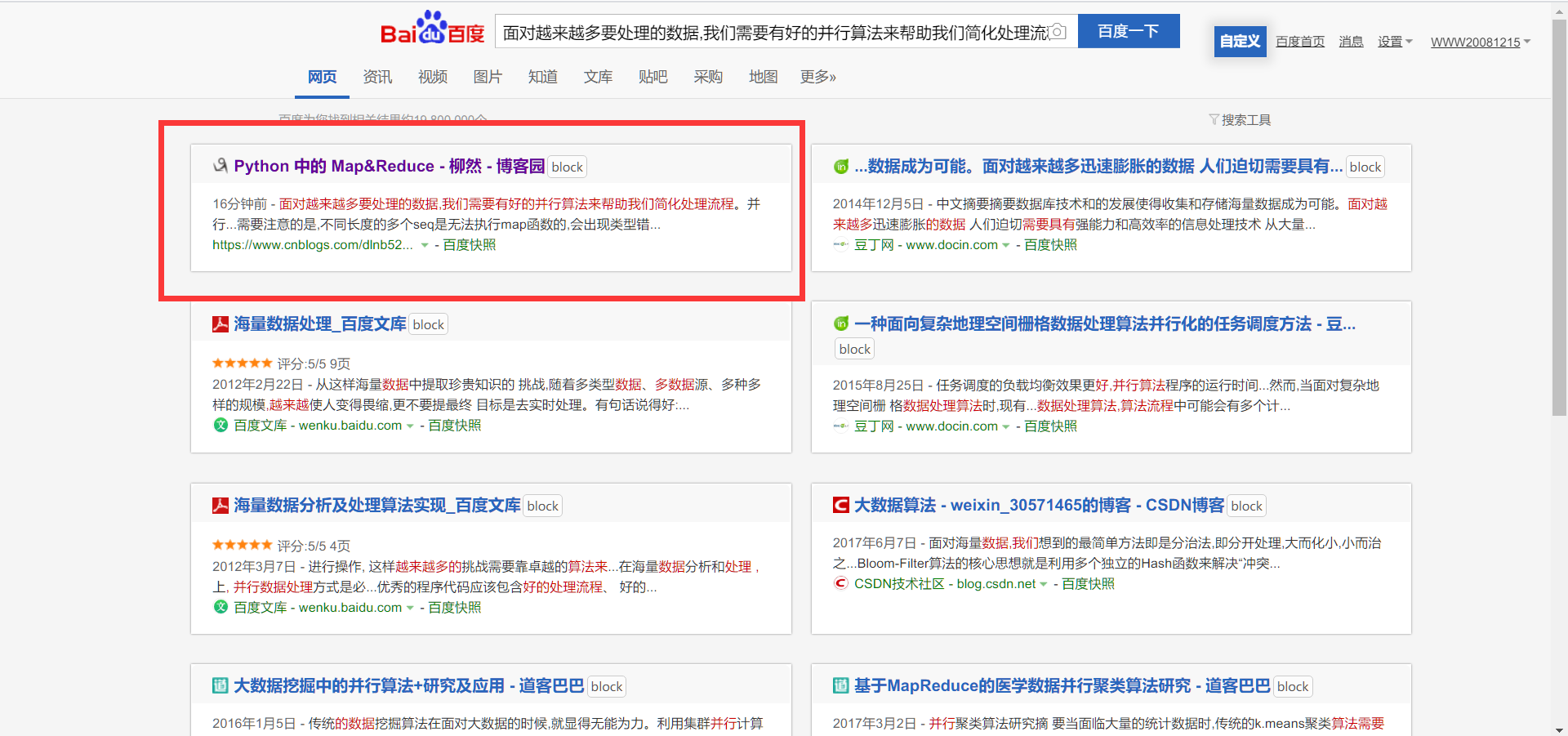Image resolution: width=1568 pixels, height=736 pixels.
Task: Open the Python 中的 Map&Reduce result title
Action: point(389,166)
